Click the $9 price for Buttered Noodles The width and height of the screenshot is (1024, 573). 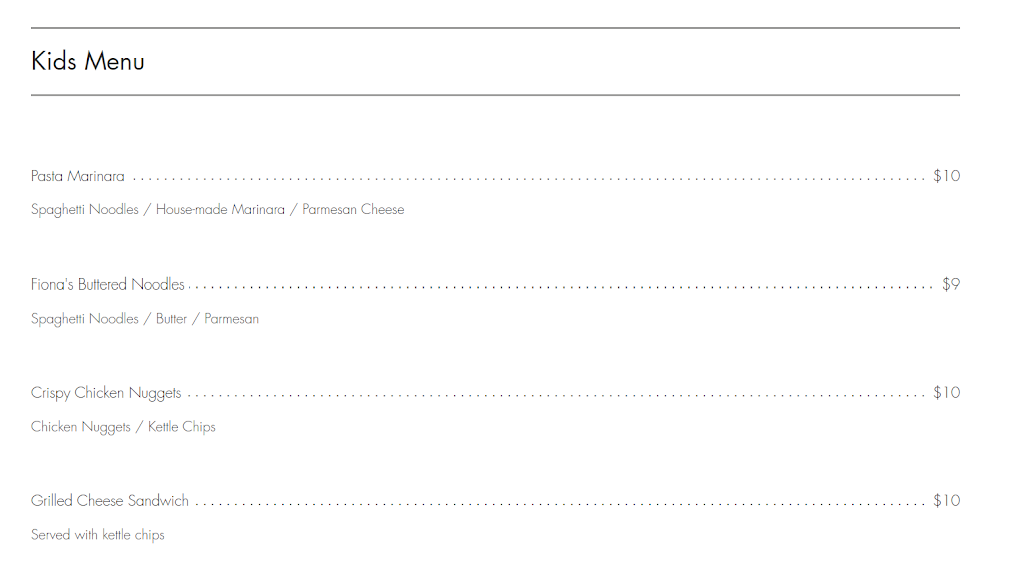click(x=950, y=285)
